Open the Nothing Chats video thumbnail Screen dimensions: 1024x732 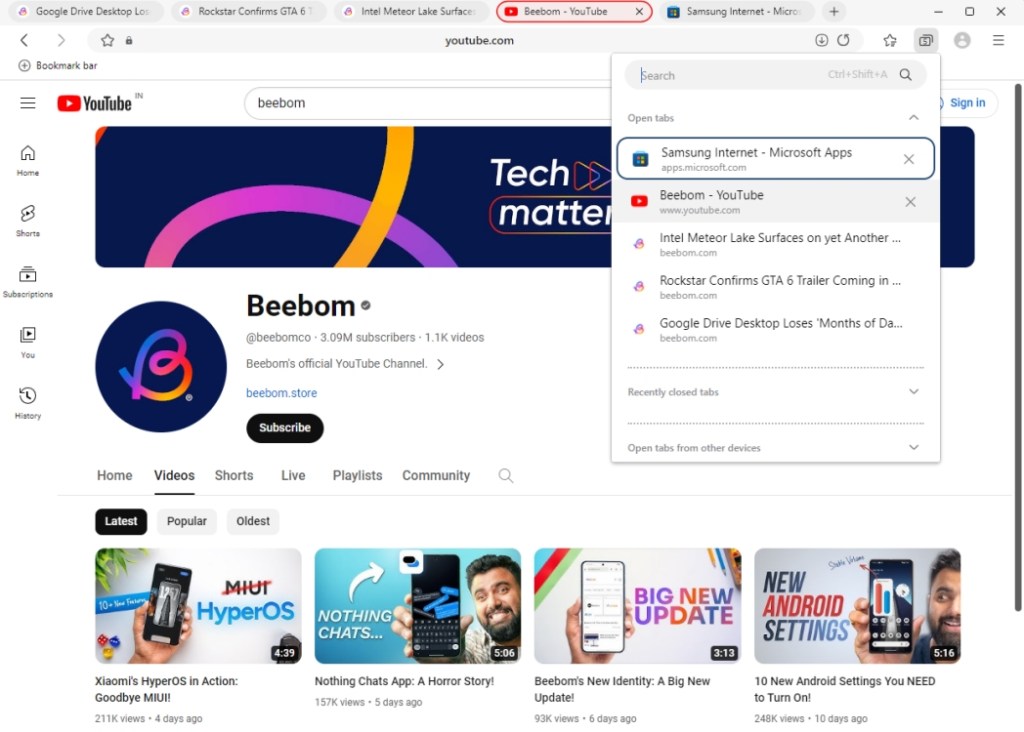coord(417,605)
